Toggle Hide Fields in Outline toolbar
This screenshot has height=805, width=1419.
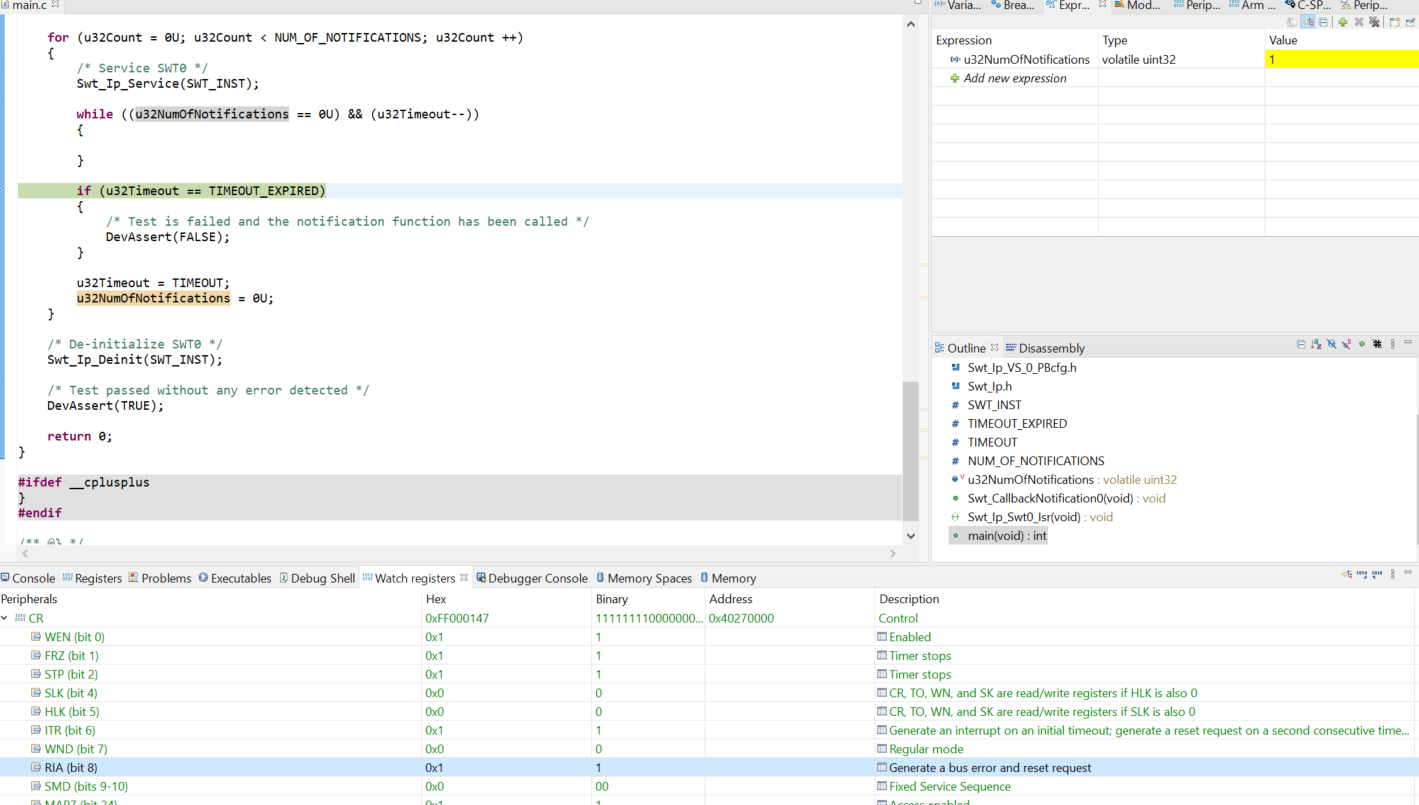tap(1332, 344)
